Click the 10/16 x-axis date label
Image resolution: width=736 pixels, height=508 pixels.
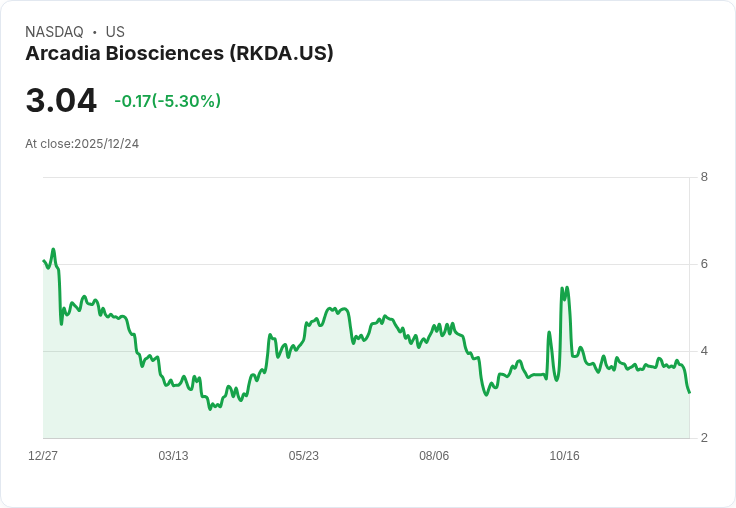(x=564, y=456)
